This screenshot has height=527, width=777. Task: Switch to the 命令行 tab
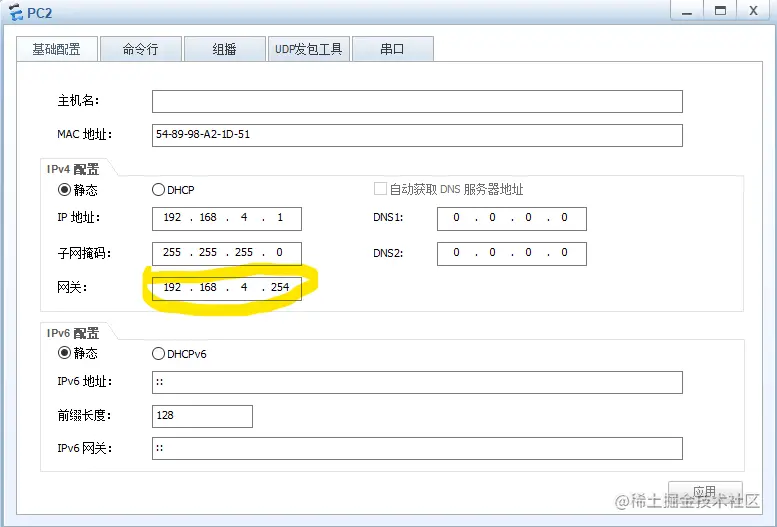[x=141, y=49]
